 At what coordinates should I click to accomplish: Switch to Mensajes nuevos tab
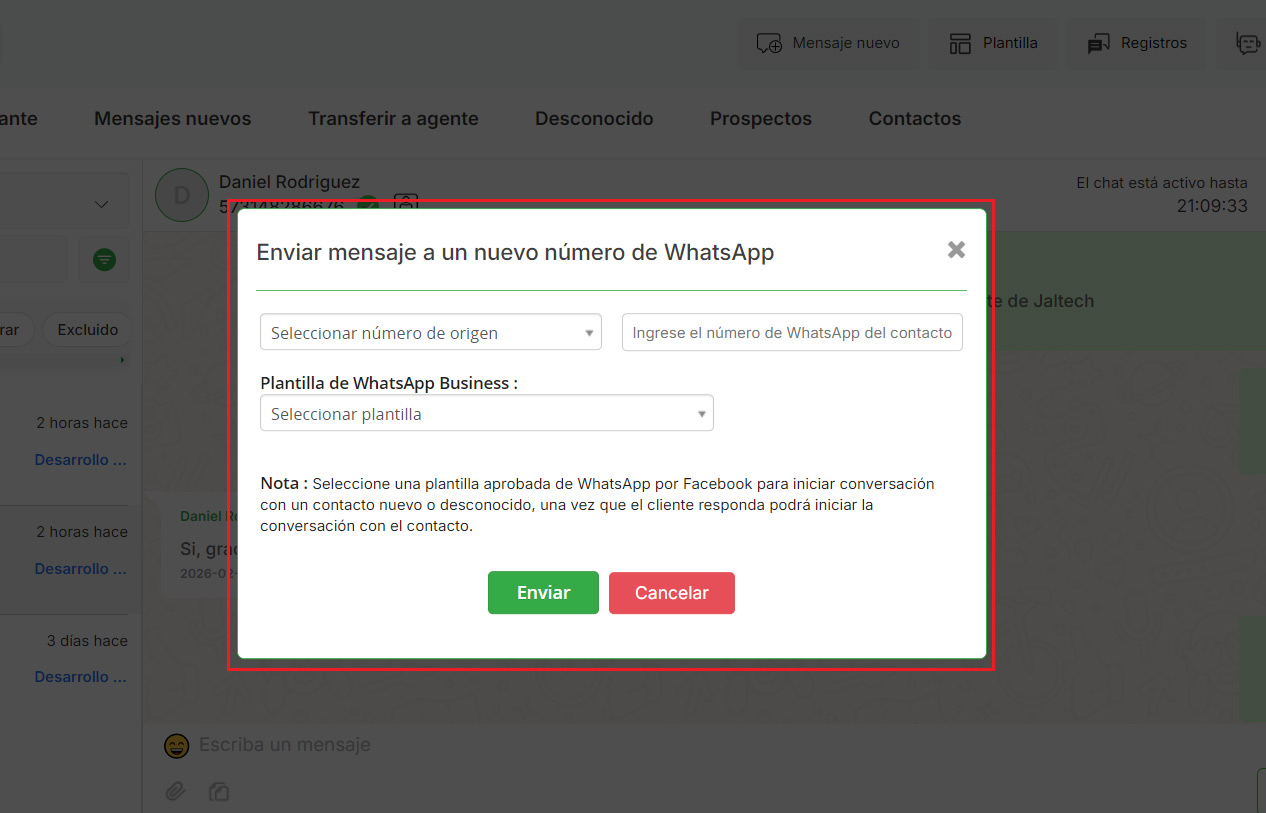(x=172, y=119)
